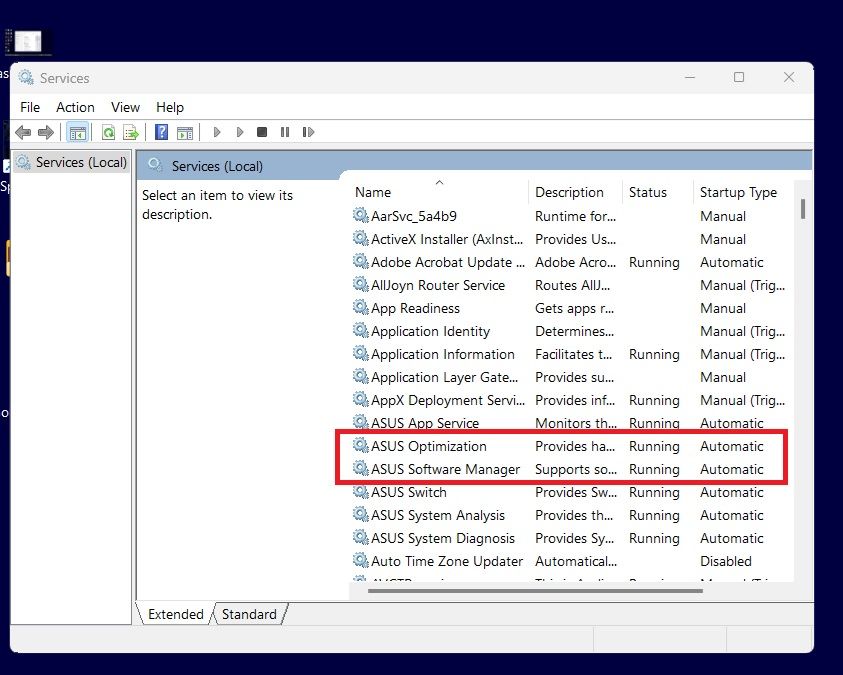843x675 pixels.
Task: Open the Action menu
Action: click(x=75, y=107)
